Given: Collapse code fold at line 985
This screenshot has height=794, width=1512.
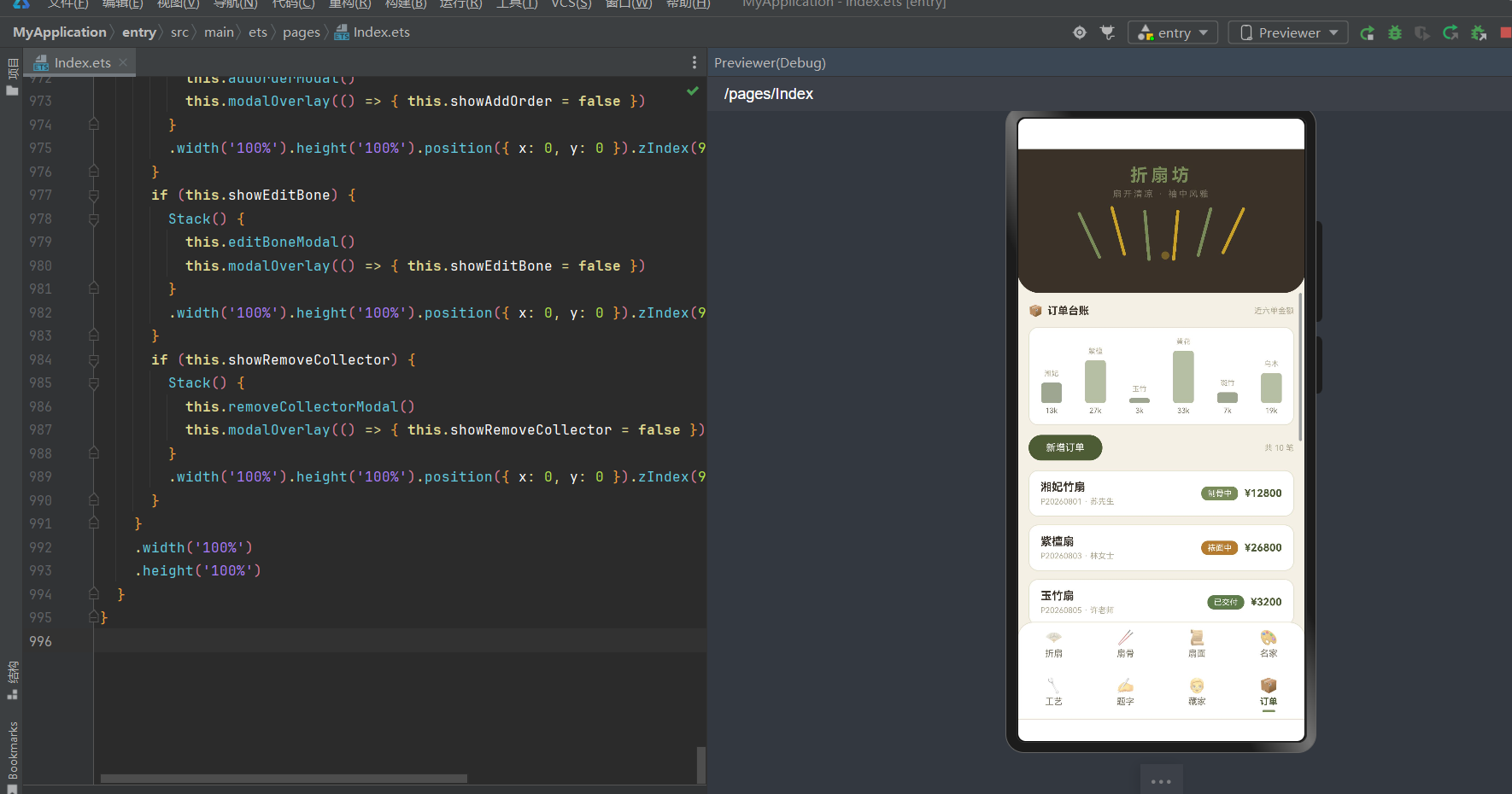Looking at the screenshot, I should click(x=94, y=383).
